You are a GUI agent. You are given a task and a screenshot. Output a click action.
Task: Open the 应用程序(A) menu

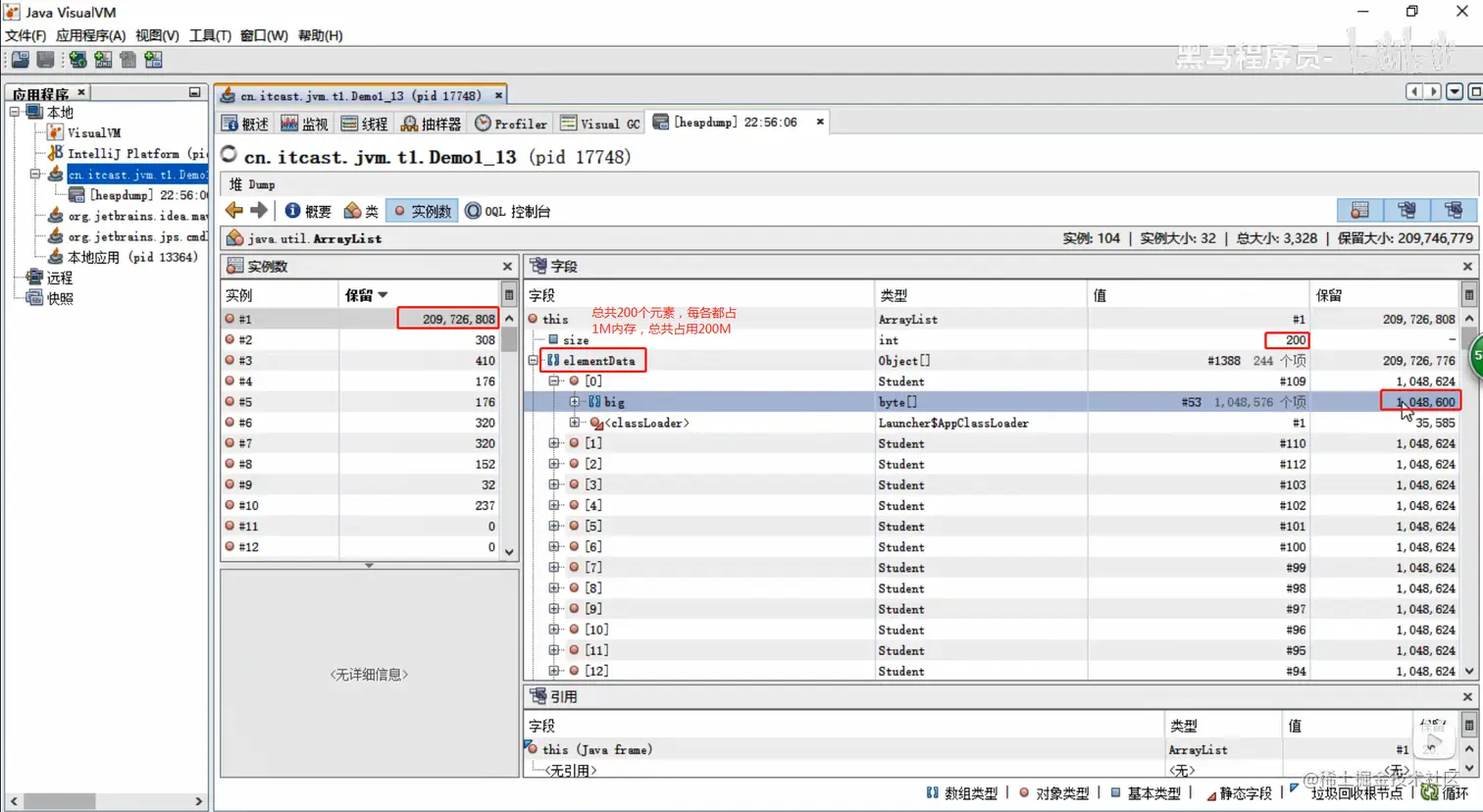91,35
